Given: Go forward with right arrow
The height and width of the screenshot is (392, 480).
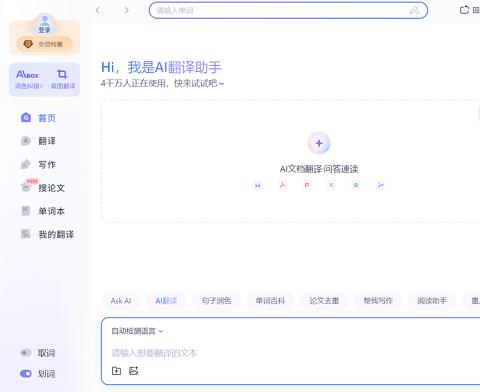Looking at the screenshot, I should (126, 10).
